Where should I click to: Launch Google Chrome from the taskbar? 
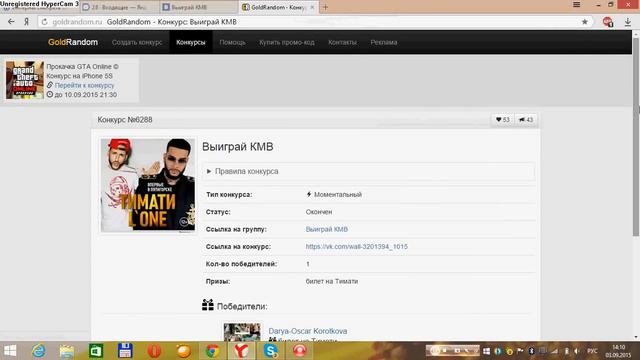click(x=212, y=351)
